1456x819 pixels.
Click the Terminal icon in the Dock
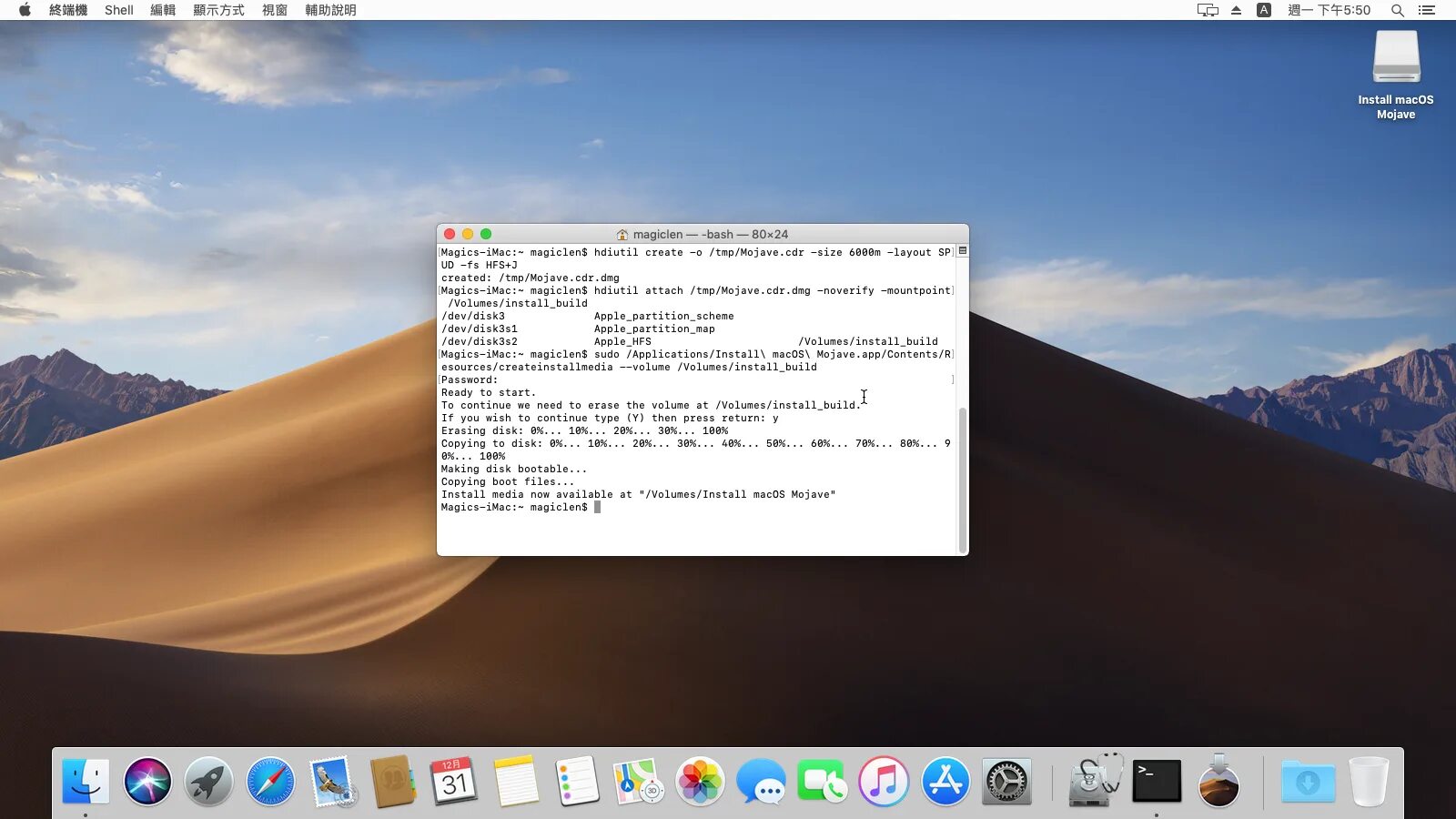pyautogui.click(x=1157, y=781)
